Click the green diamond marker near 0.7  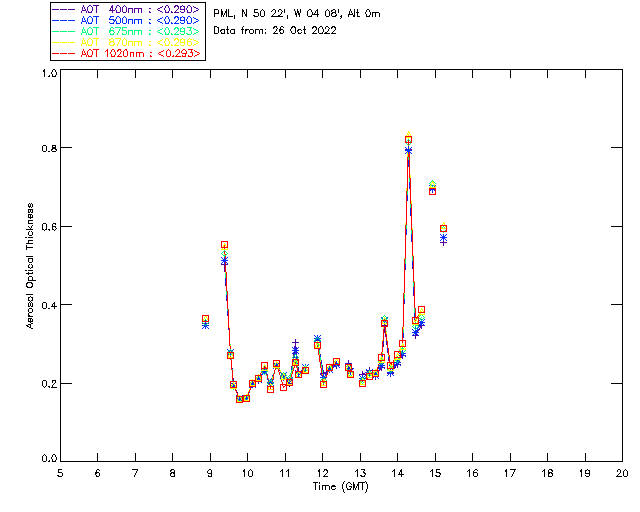click(x=432, y=184)
